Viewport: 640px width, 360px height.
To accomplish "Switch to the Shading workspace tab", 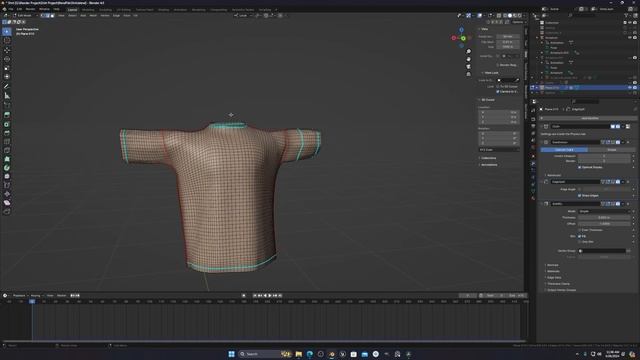I will [163, 9].
